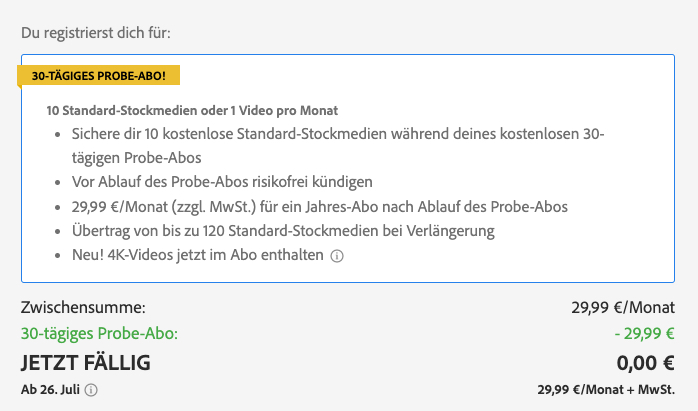This screenshot has height=411, width=698.
Task: Click the '29,99 €/Monat + MwSt.' renewal price
Action: pyautogui.click(x=605, y=390)
